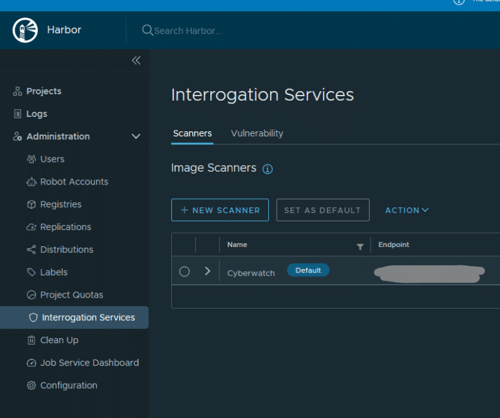Switch to the Vulnerability tab
Screen dimensions: 500x418
coord(257,133)
